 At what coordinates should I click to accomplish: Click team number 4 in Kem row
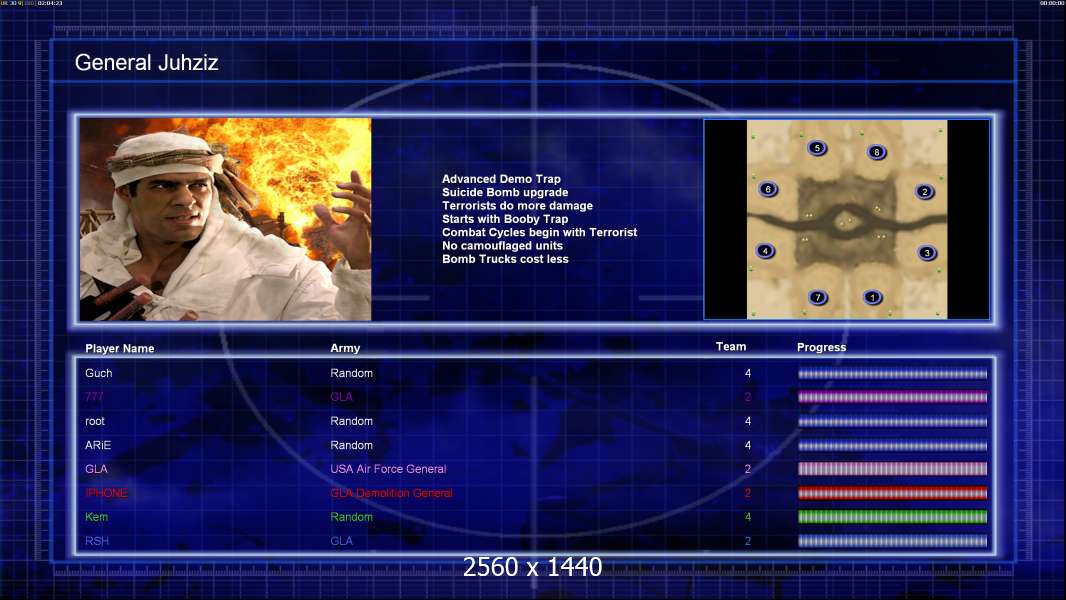pyautogui.click(x=748, y=517)
